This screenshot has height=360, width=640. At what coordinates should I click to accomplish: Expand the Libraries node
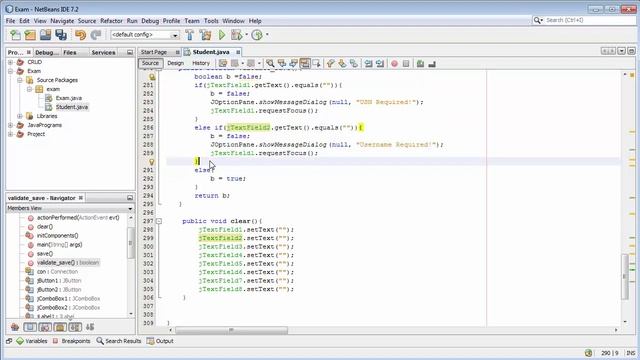click(x=20, y=116)
